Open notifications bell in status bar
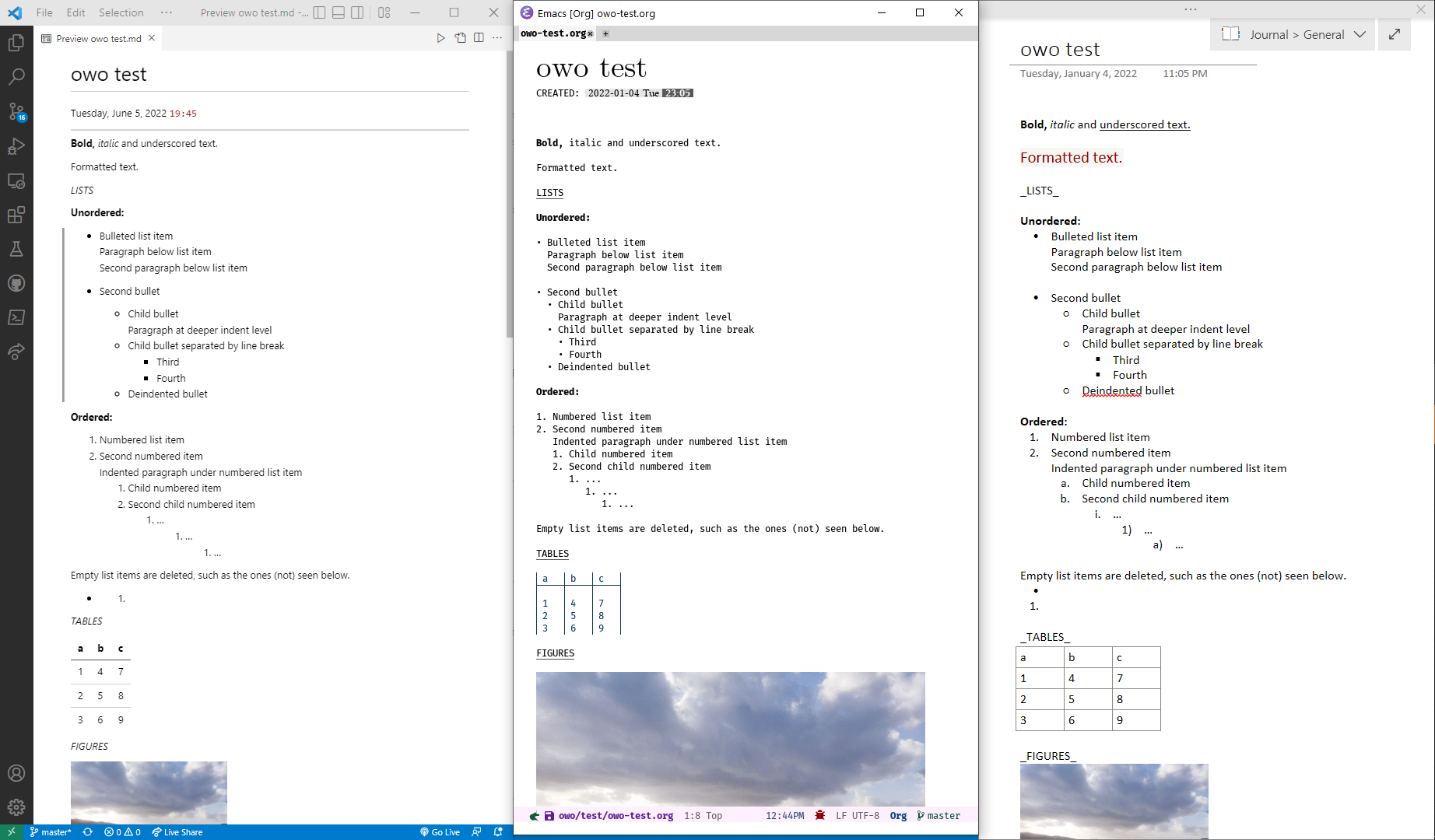The height and width of the screenshot is (840, 1435). click(x=498, y=831)
